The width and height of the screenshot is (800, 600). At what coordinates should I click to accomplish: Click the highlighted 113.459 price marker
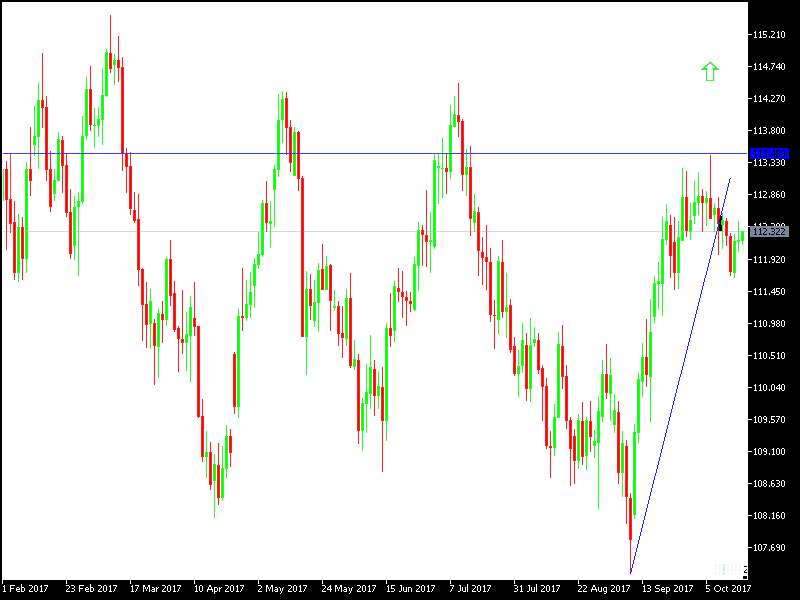(x=770, y=154)
